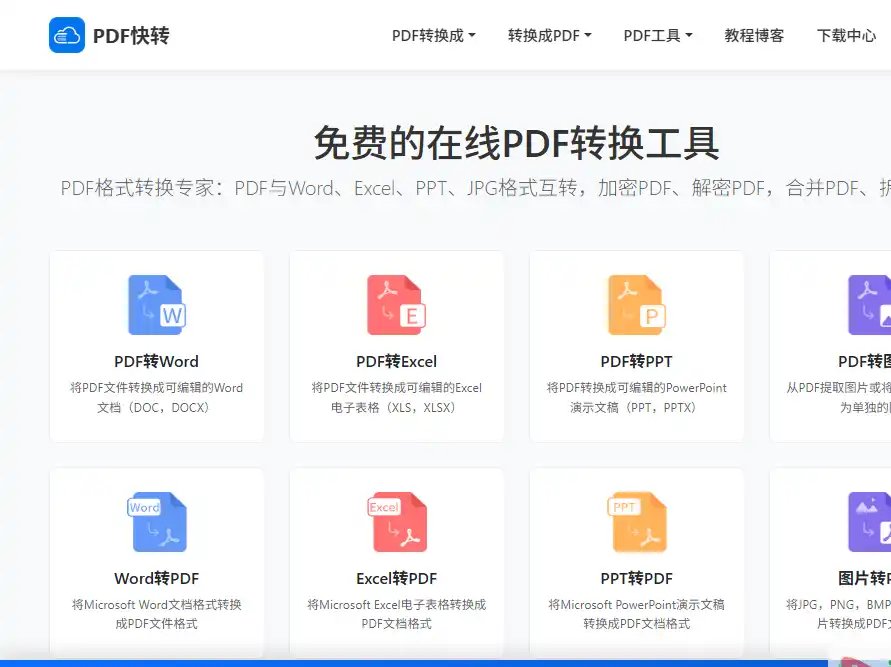The width and height of the screenshot is (891, 667).
Task: Click the PPT转PDF title link
Action: tap(636, 578)
